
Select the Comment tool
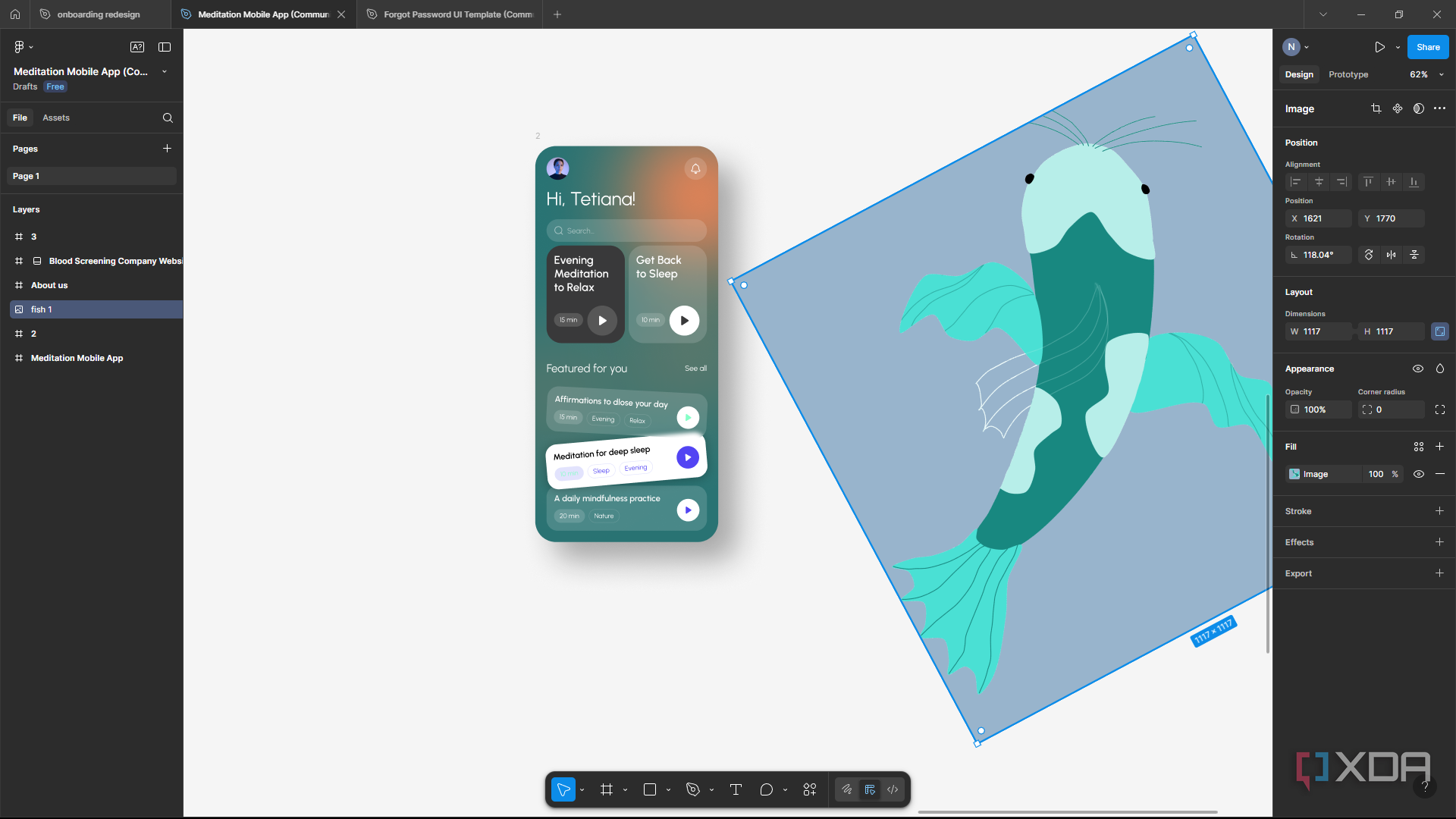click(x=767, y=789)
